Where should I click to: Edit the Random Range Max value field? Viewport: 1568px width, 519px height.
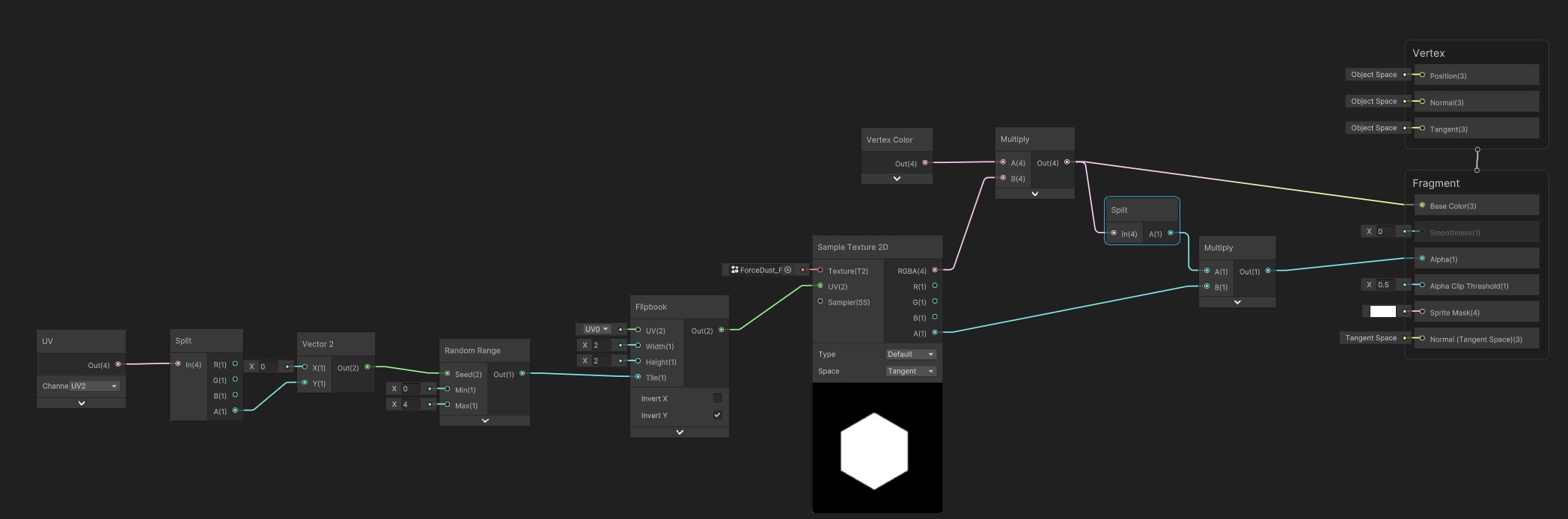411,405
